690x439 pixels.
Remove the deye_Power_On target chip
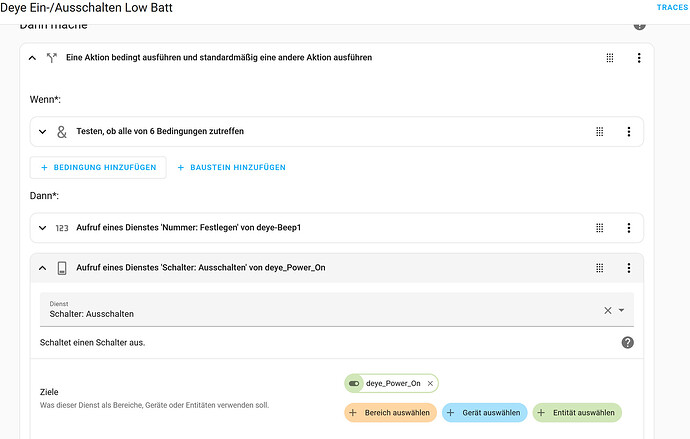[430, 383]
